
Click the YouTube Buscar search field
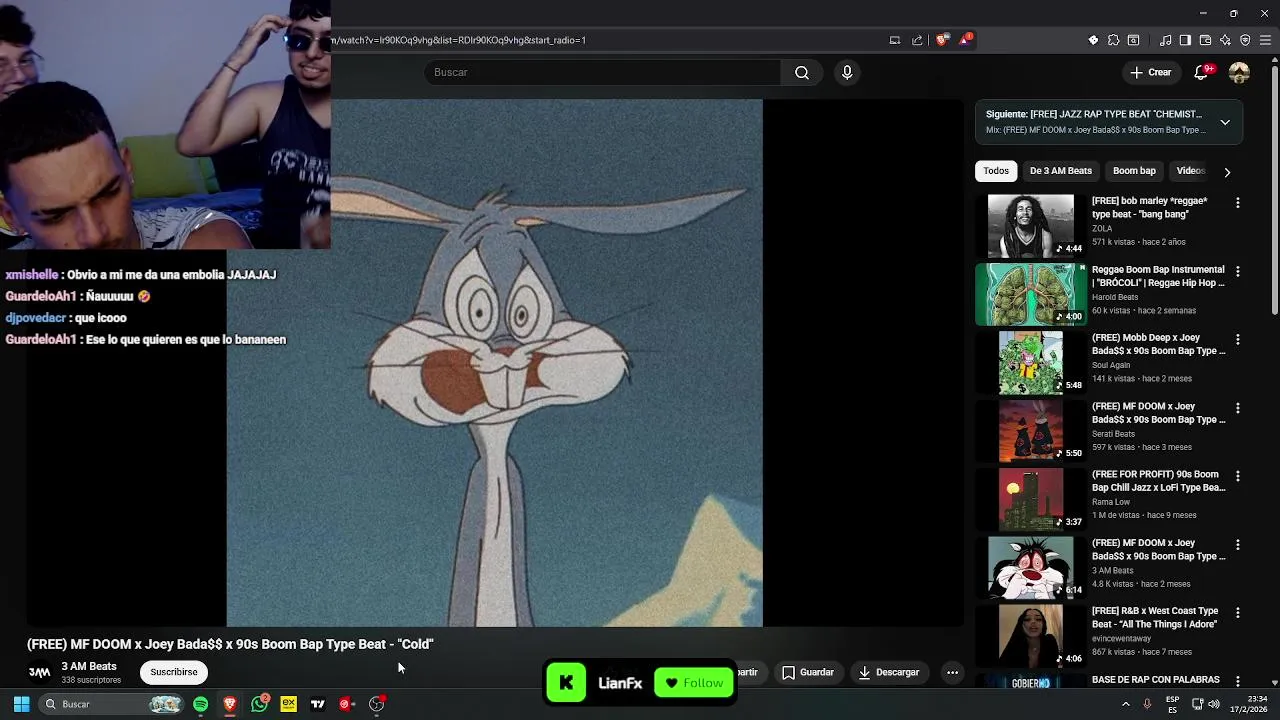click(x=602, y=72)
